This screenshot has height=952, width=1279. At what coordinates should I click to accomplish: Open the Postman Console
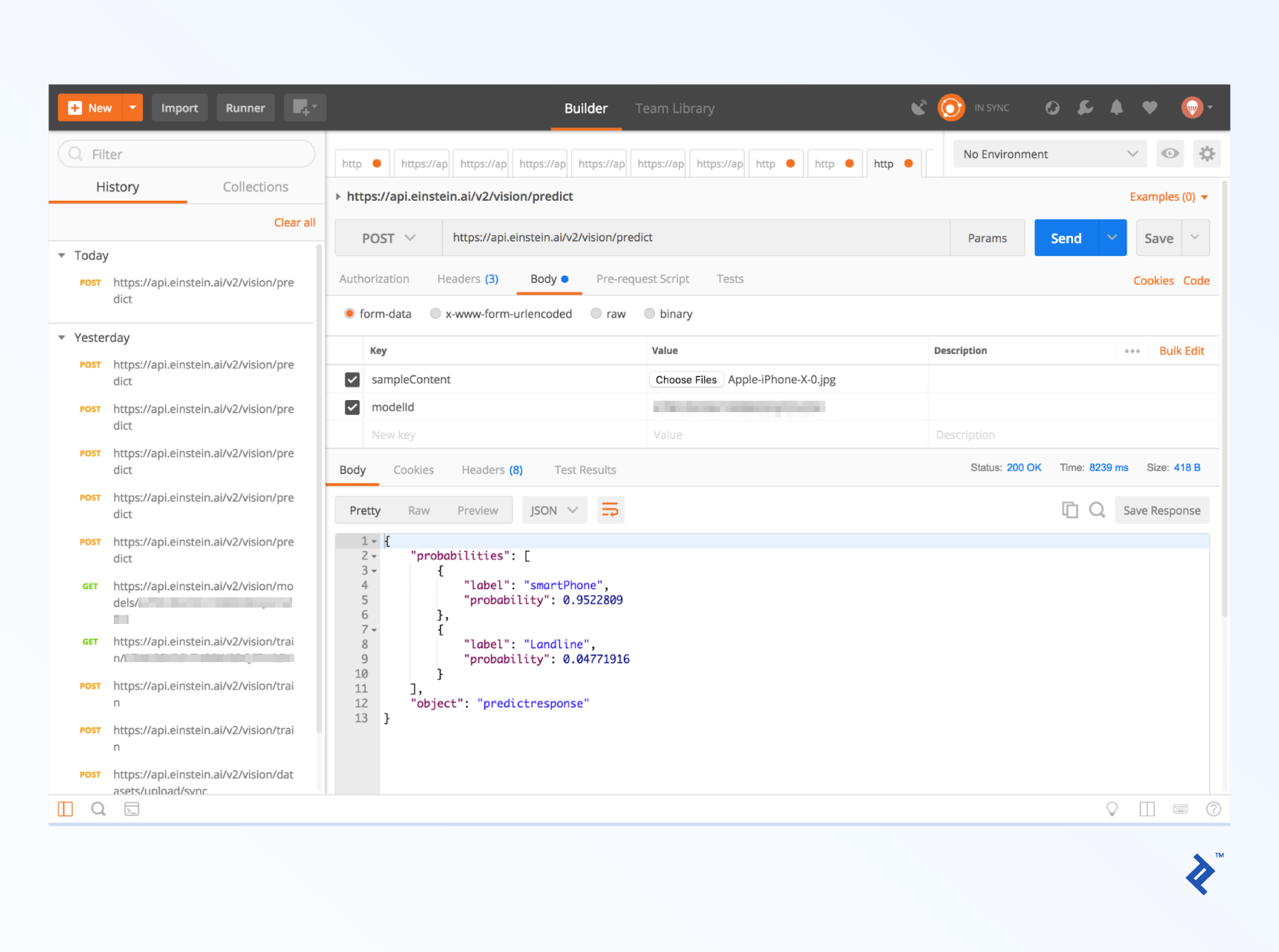(132, 809)
